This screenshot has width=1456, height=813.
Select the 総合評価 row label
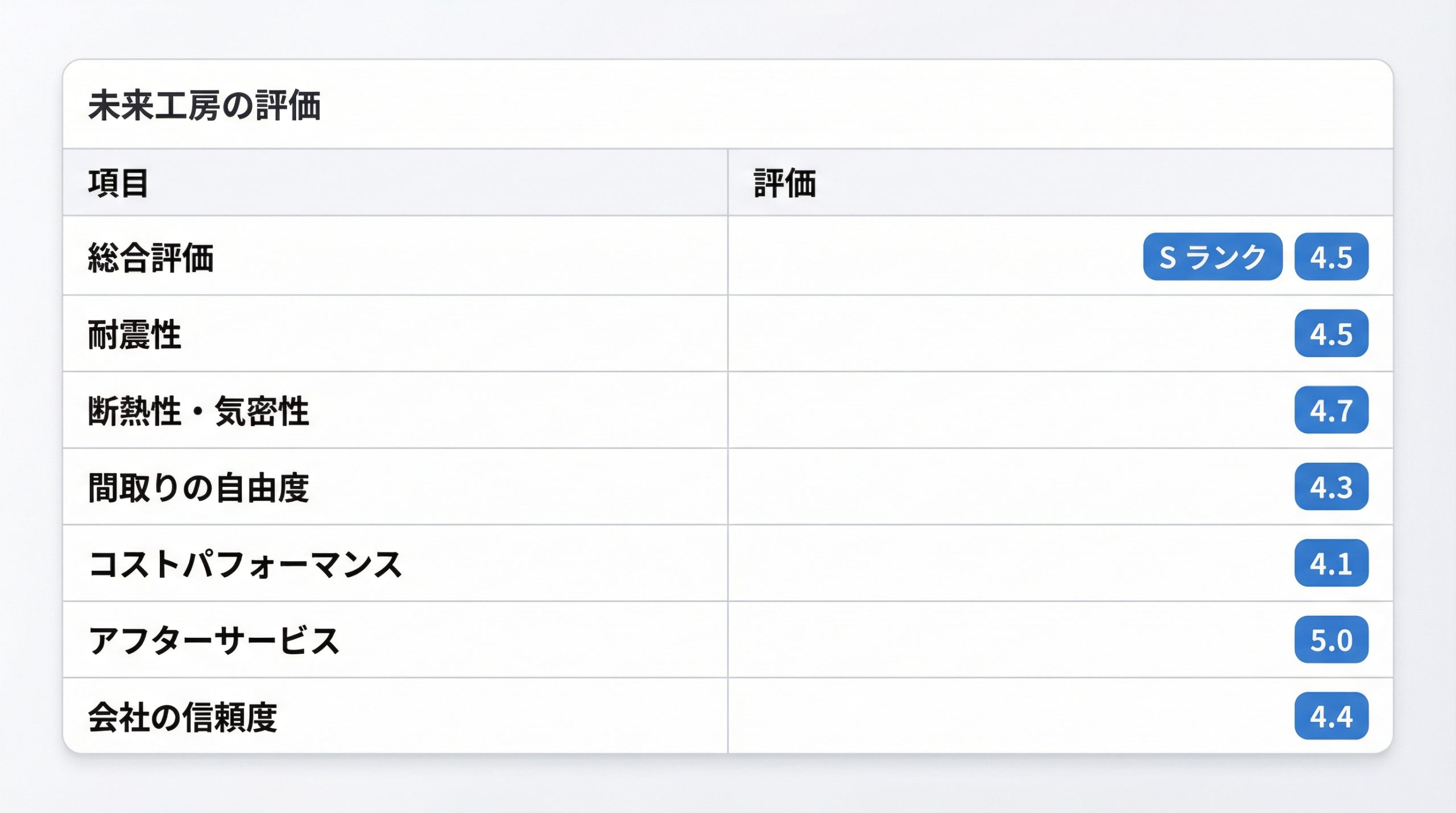151,257
